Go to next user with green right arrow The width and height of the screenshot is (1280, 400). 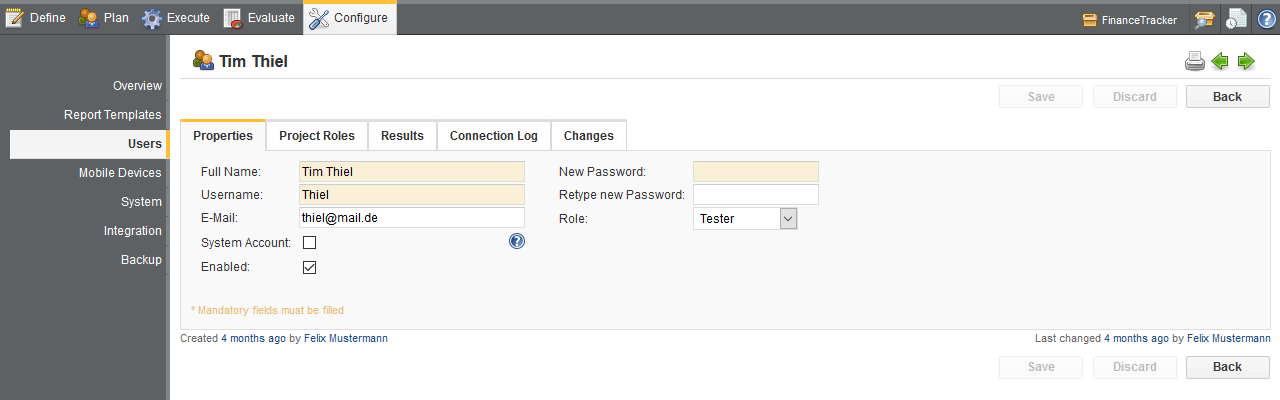1246,62
